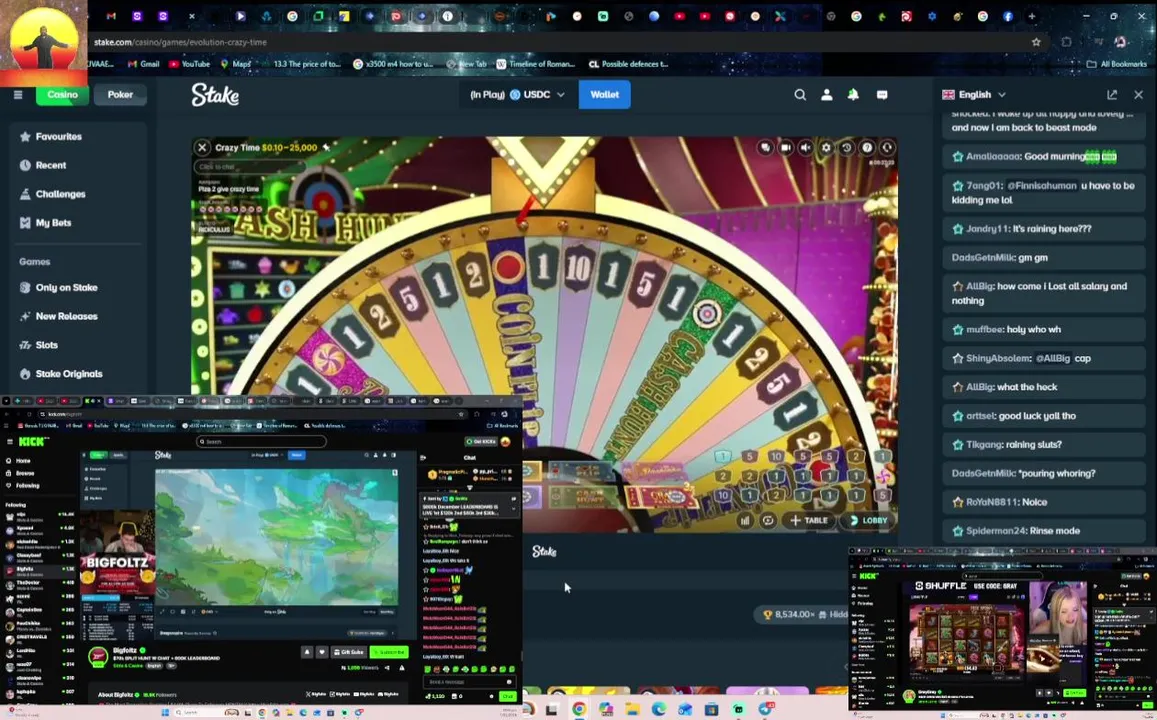Toggle the chat bubble icon

click(882, 94)
